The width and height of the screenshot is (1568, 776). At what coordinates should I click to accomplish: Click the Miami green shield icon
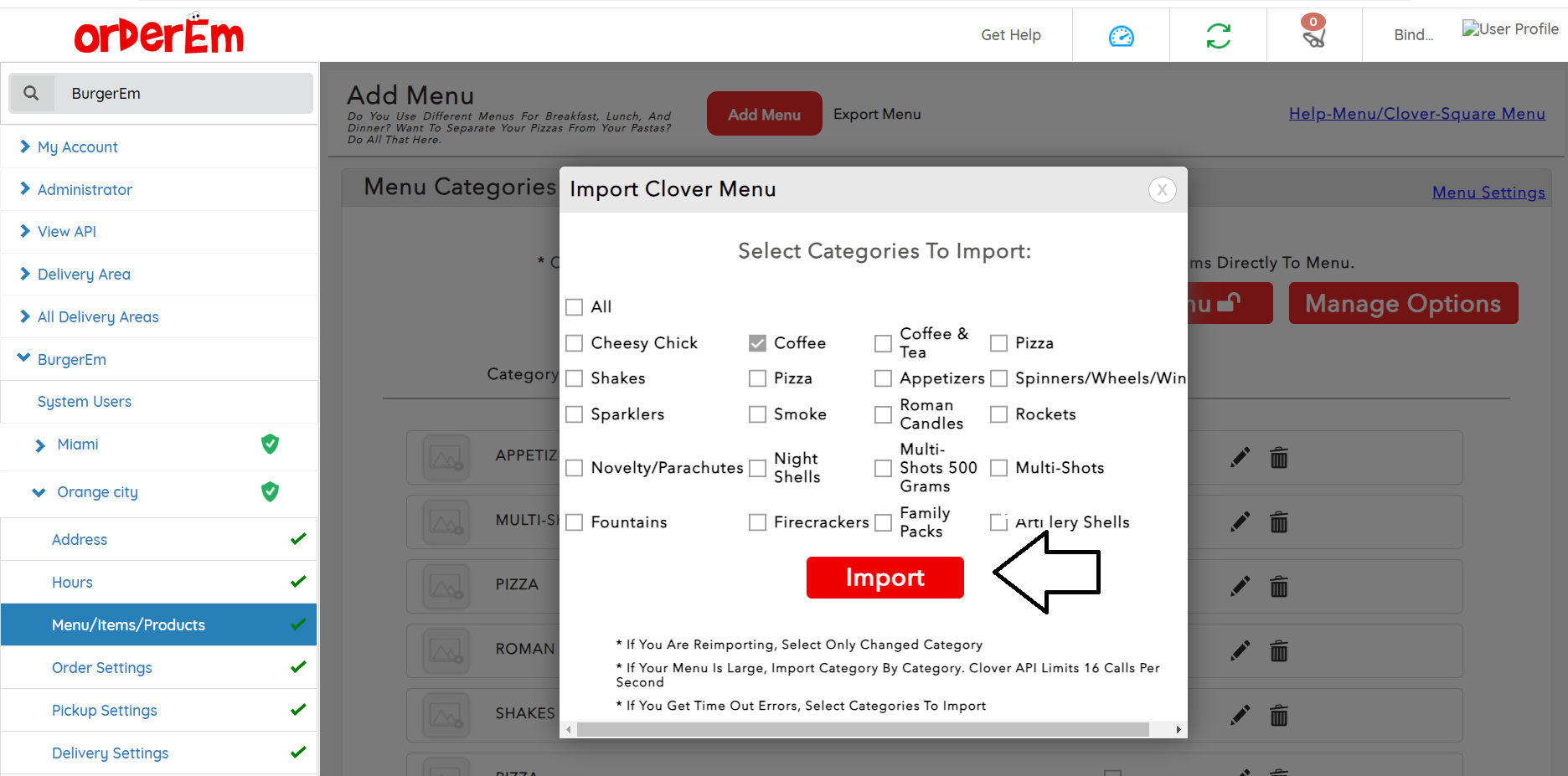pos(270,444)
